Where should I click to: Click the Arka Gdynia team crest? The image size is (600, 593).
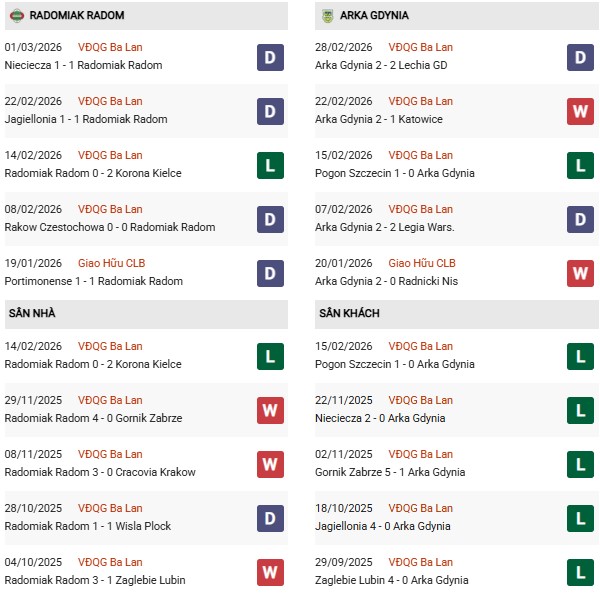326,16
